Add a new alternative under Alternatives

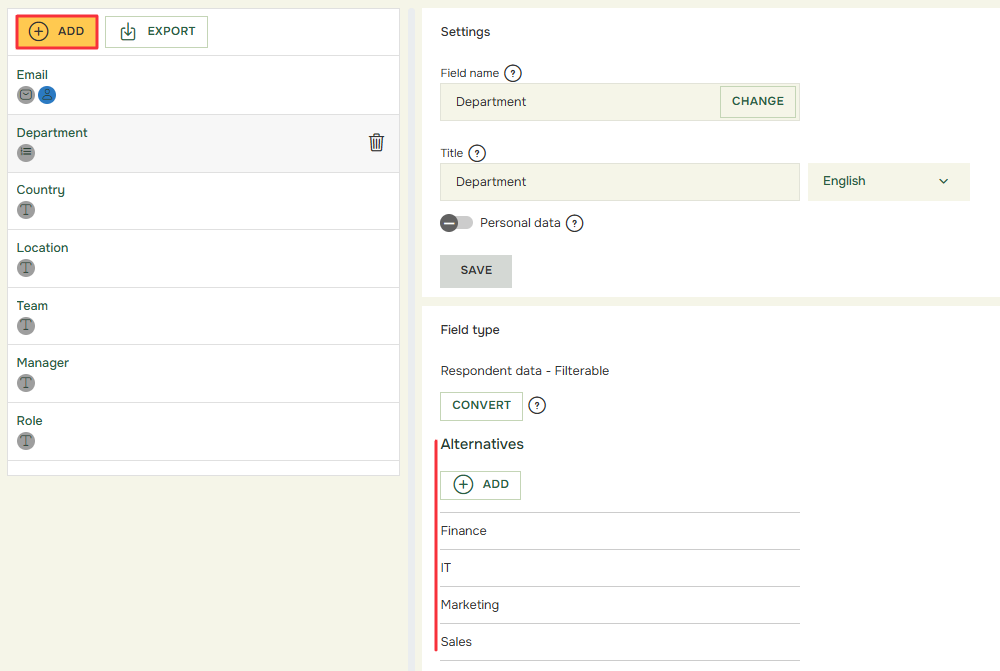click(480, 485)
